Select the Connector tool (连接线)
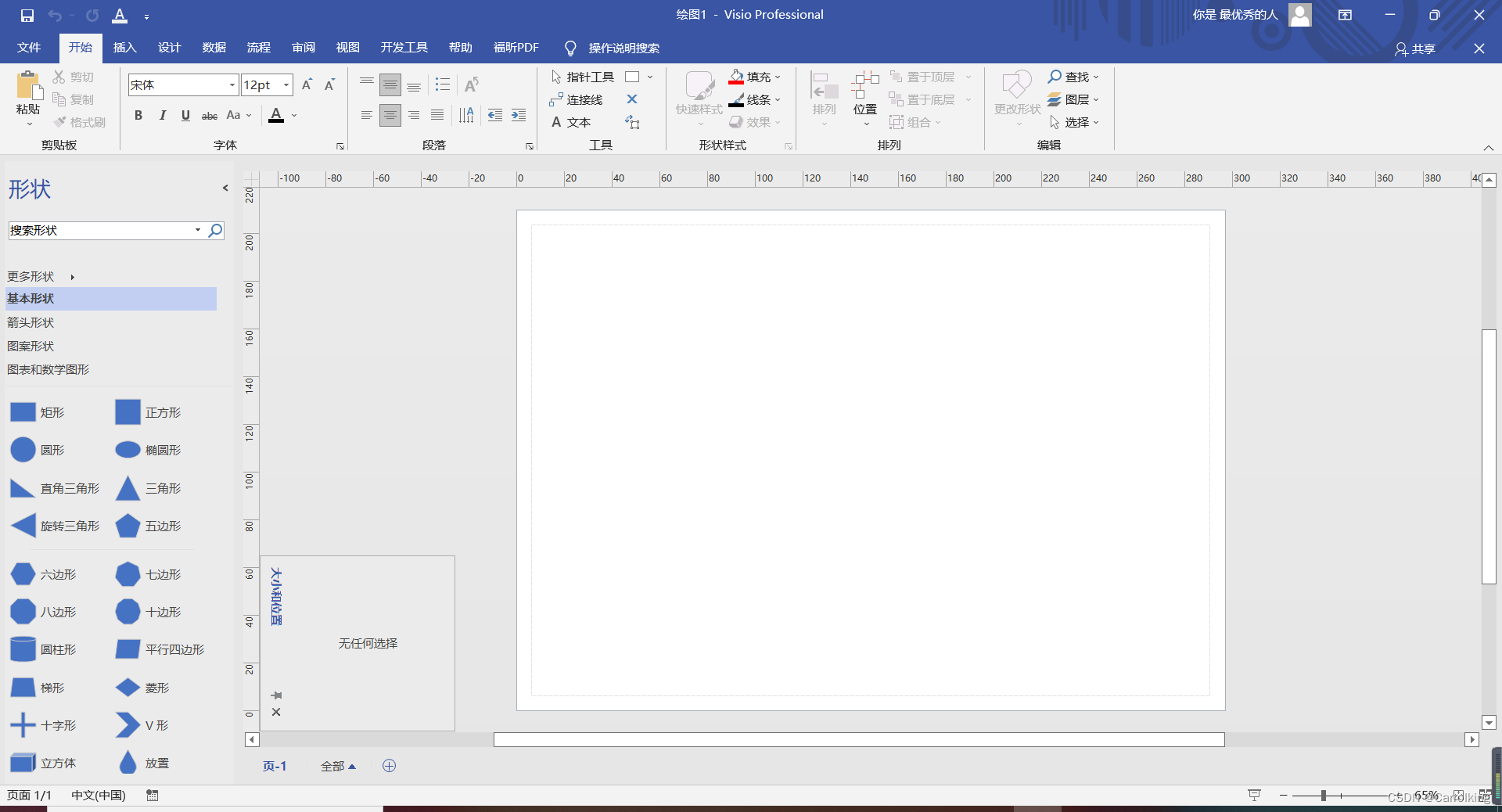The height and width of the screenshot is (812, 1502). (x=577, y=99)
